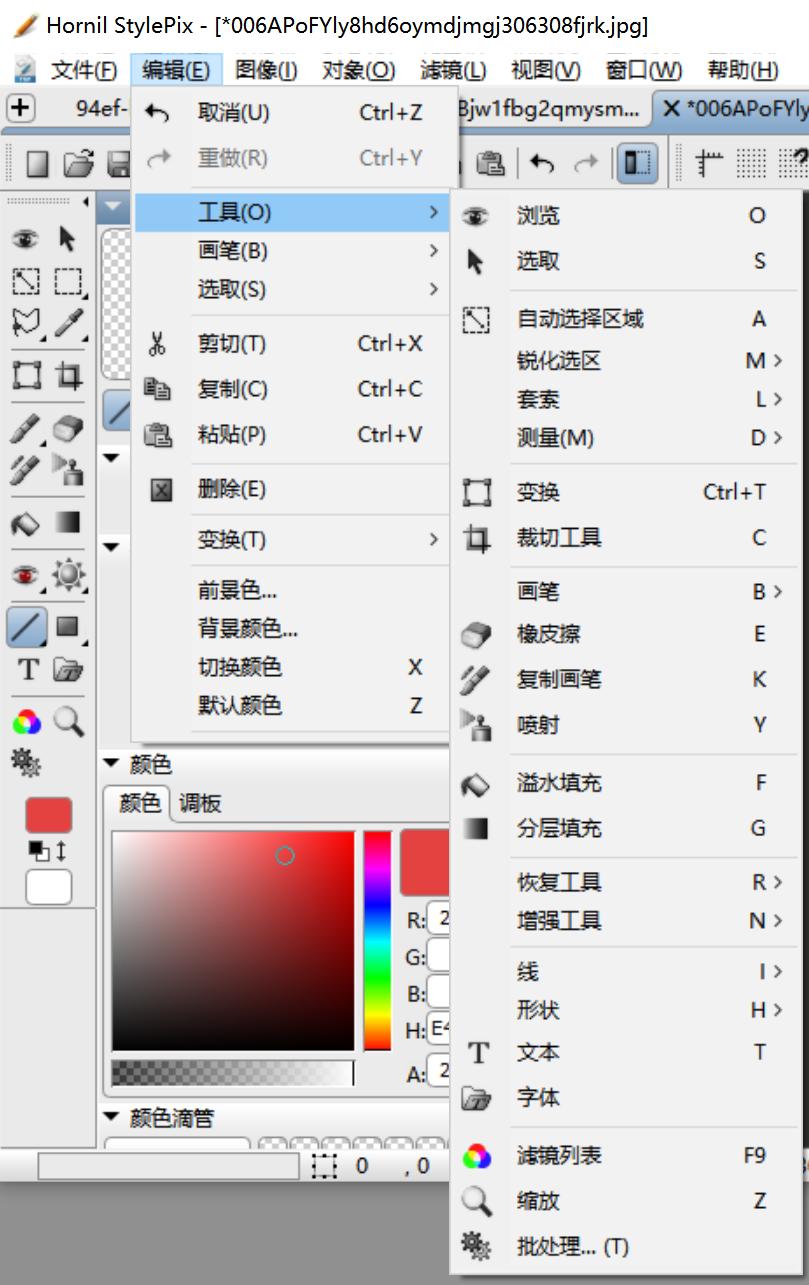The width and height of the screenshot is (809, 1285).
Task: Click inside the R value input field
Action: (440, 918)
